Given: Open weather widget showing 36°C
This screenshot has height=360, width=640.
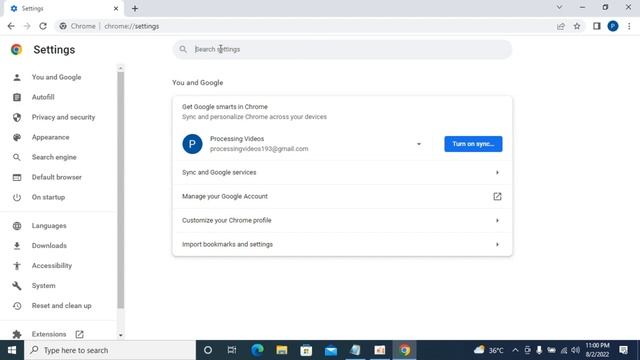Looking at the screenshot, I should pos(489,350).
